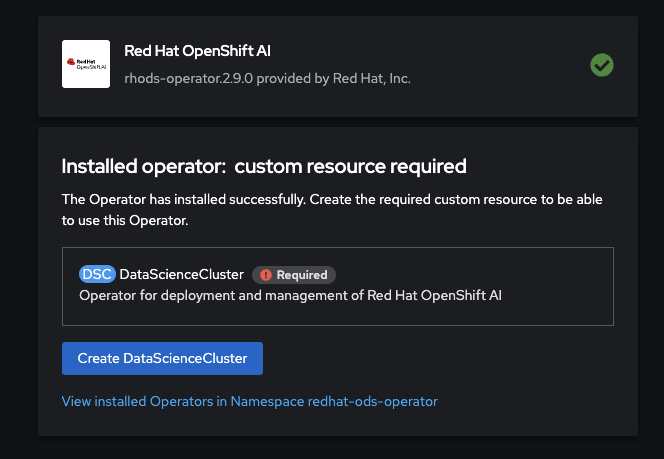Click the Required status label text

tap(301, 275)
